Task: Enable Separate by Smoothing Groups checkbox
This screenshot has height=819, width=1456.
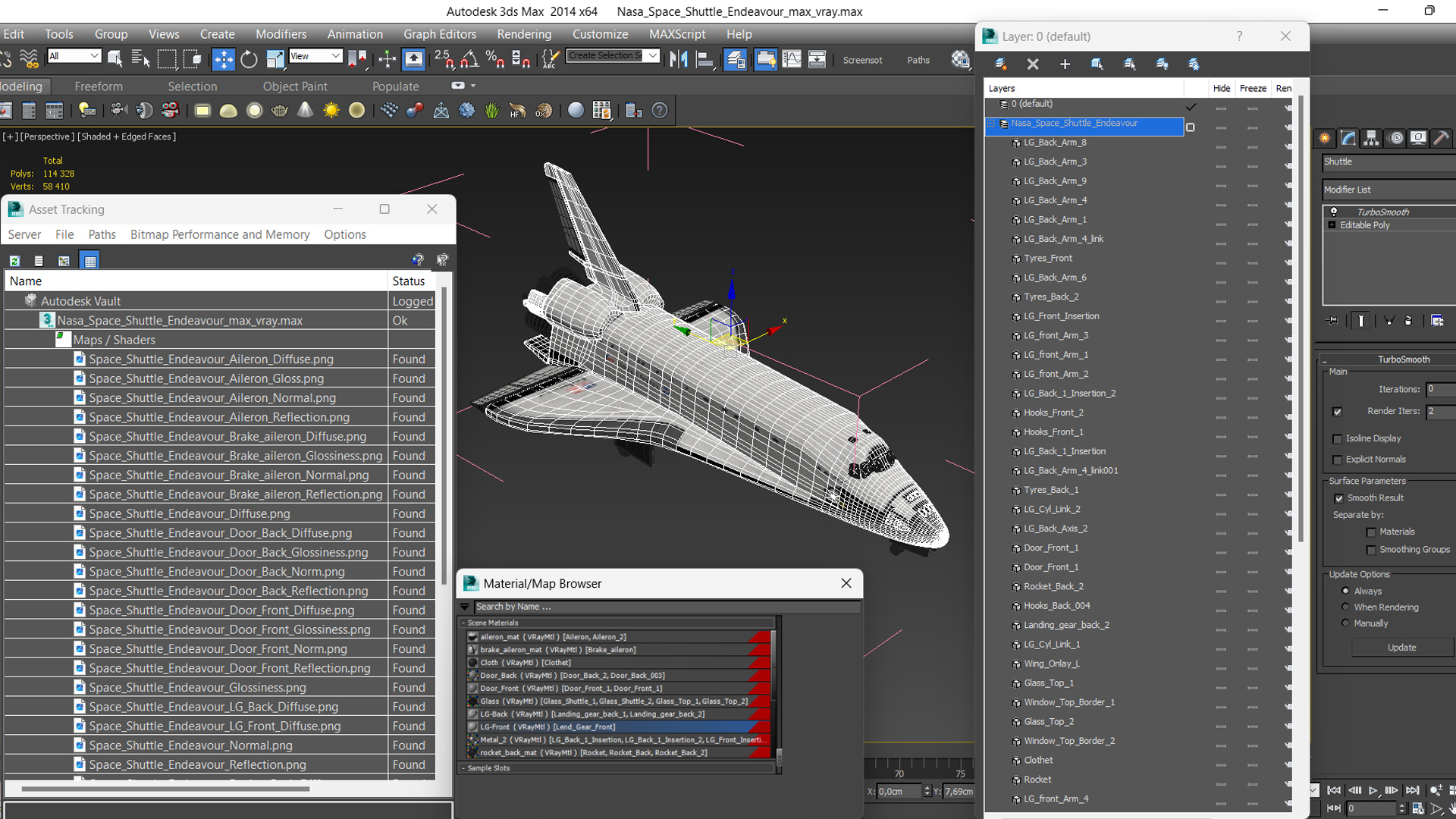Action: point(1371,550)
